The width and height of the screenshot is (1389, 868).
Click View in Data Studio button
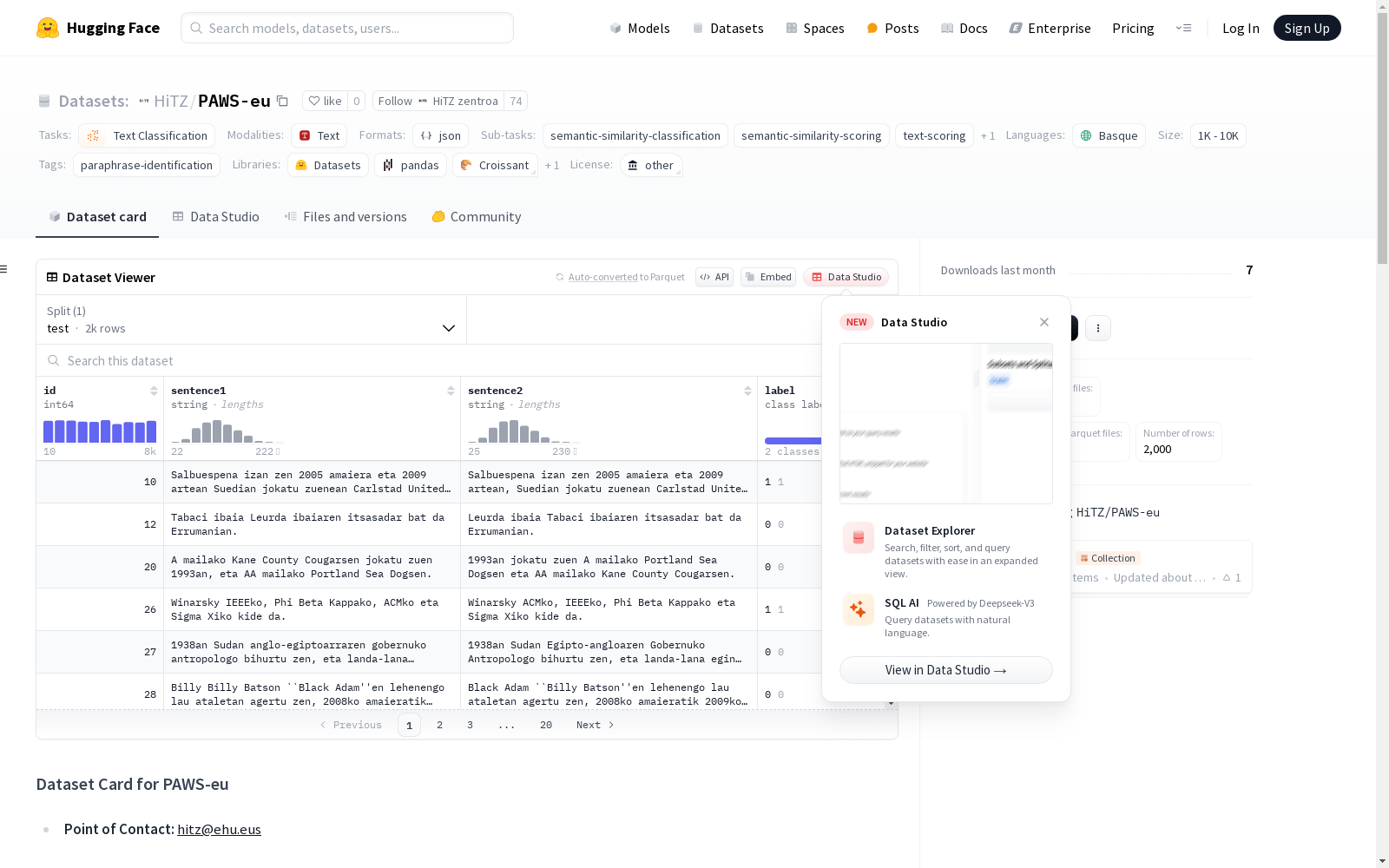(946, 670)
